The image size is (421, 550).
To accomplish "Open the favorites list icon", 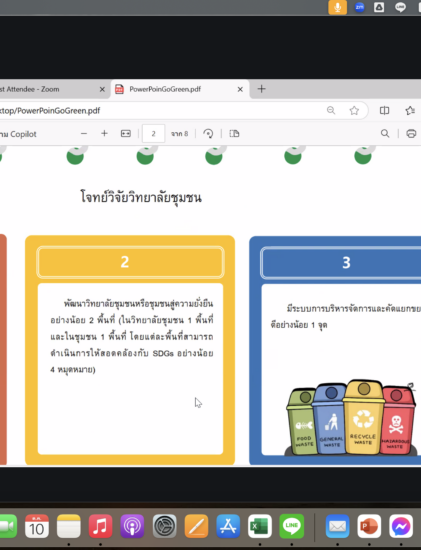I will (x=410, y=111).
